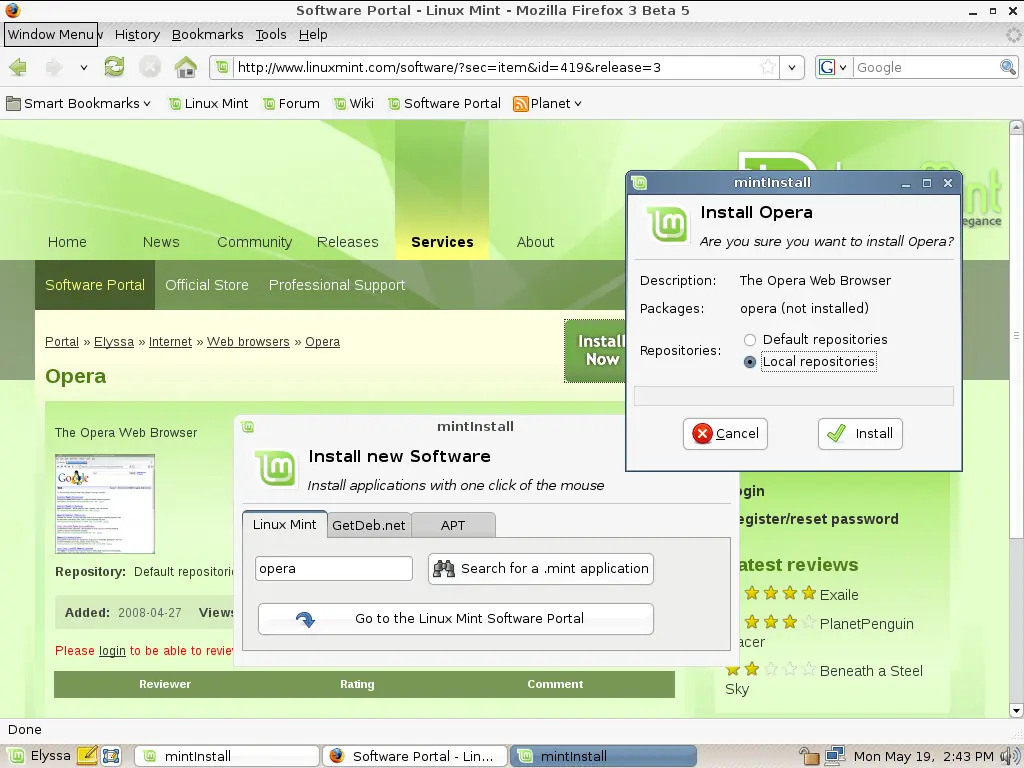
Task: Confirm with the Install button
Action: pyautogui.click(x=860, y=434)
